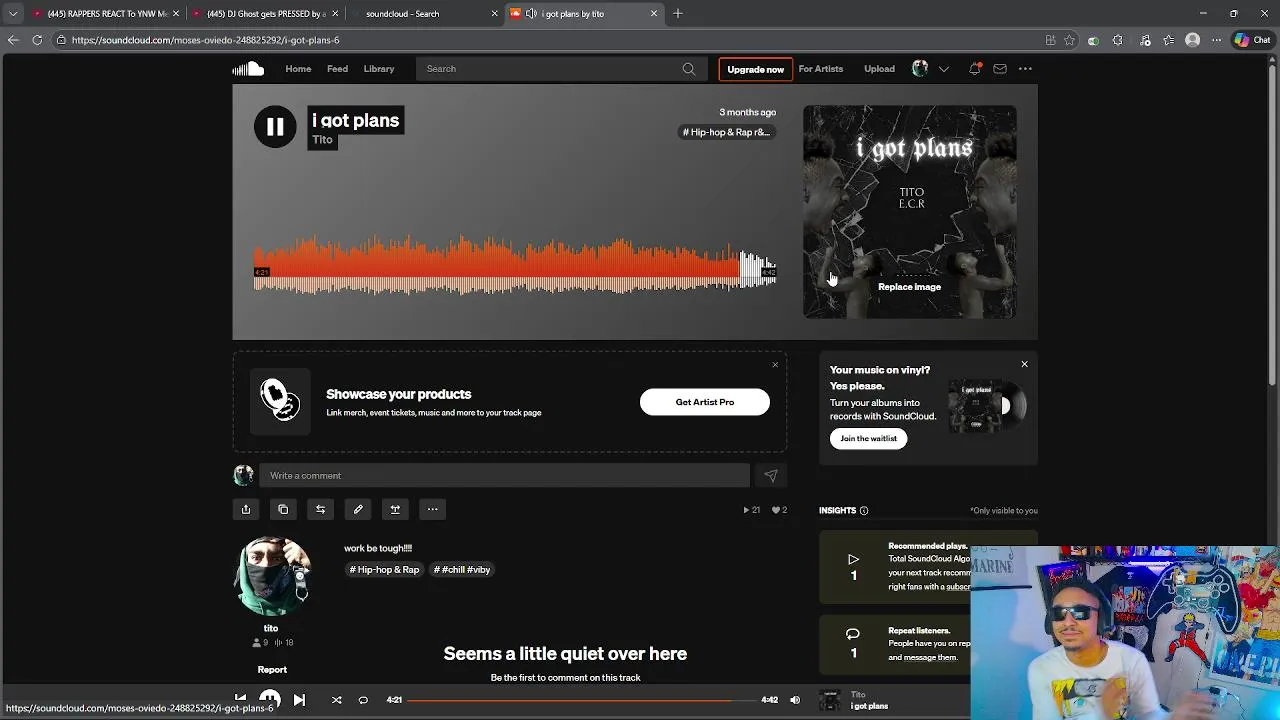Go to previous track in player bar
The image size is (1280, 720).
point(240,699)
